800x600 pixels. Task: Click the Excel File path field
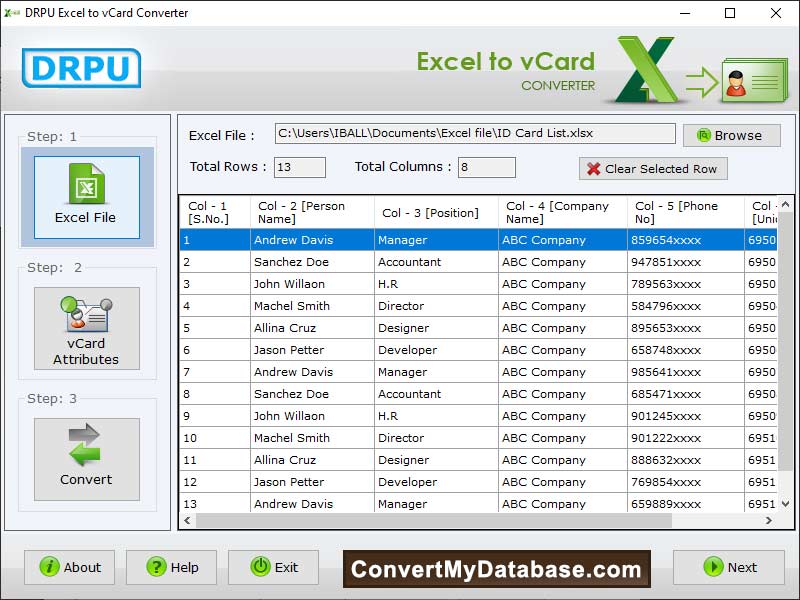tap(474, 133)
